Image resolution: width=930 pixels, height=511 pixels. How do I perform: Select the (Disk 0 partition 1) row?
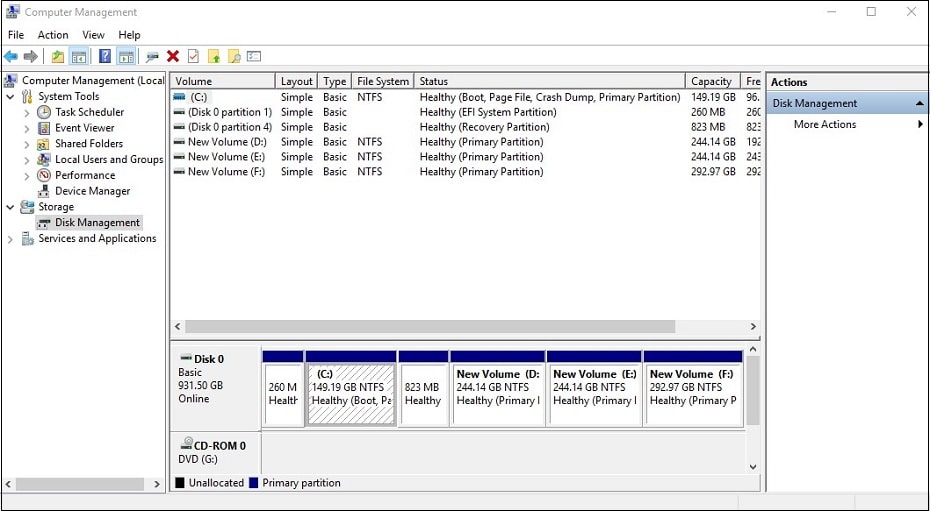pyautogui.click(x=466, y=112)
